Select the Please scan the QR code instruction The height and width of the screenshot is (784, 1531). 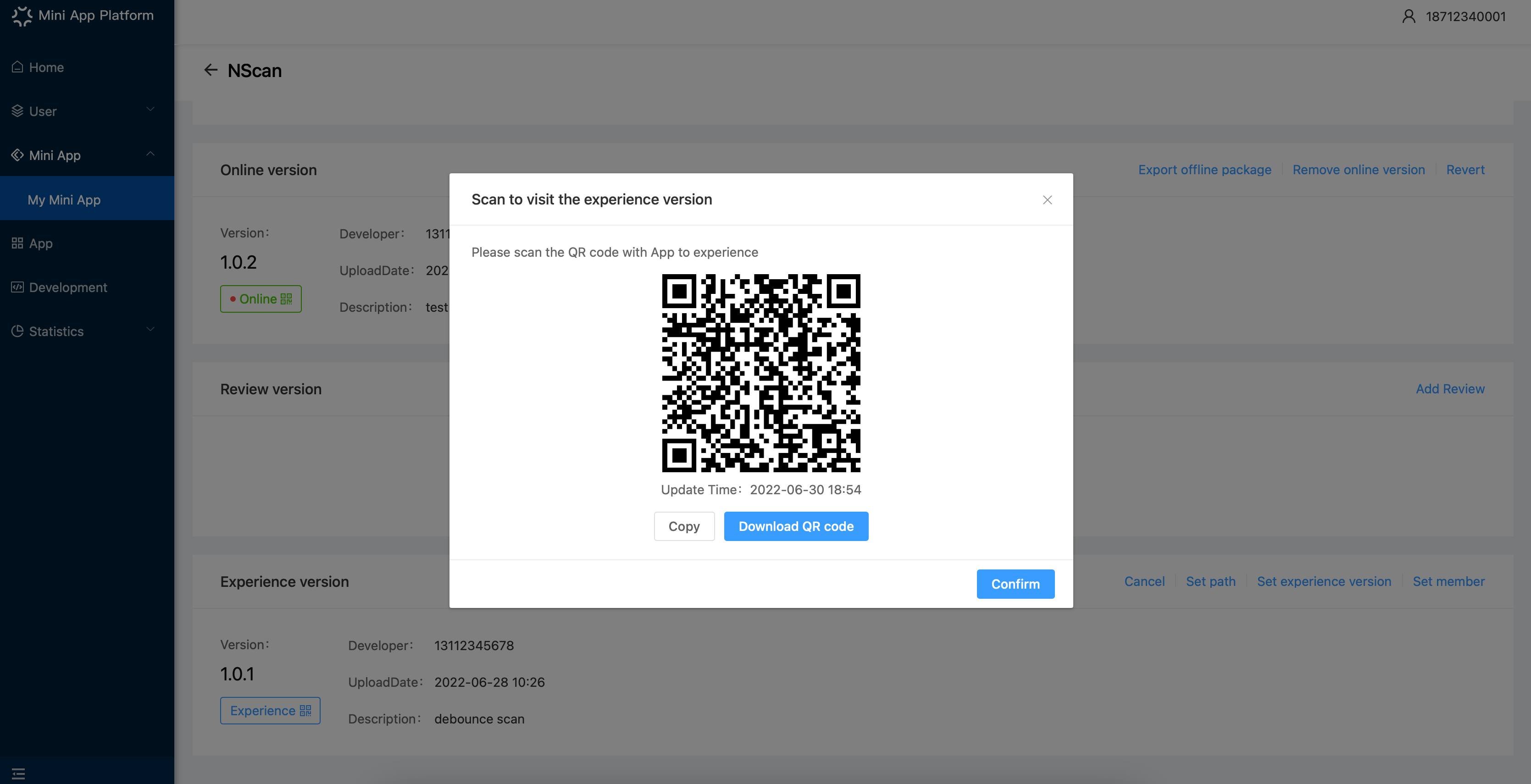point(615,253)
